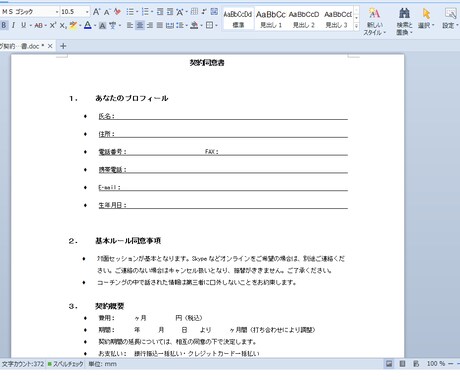Toggle スペルチェック spell check in status bar
This screenshot has height=380, width=460.
(66, 364)
